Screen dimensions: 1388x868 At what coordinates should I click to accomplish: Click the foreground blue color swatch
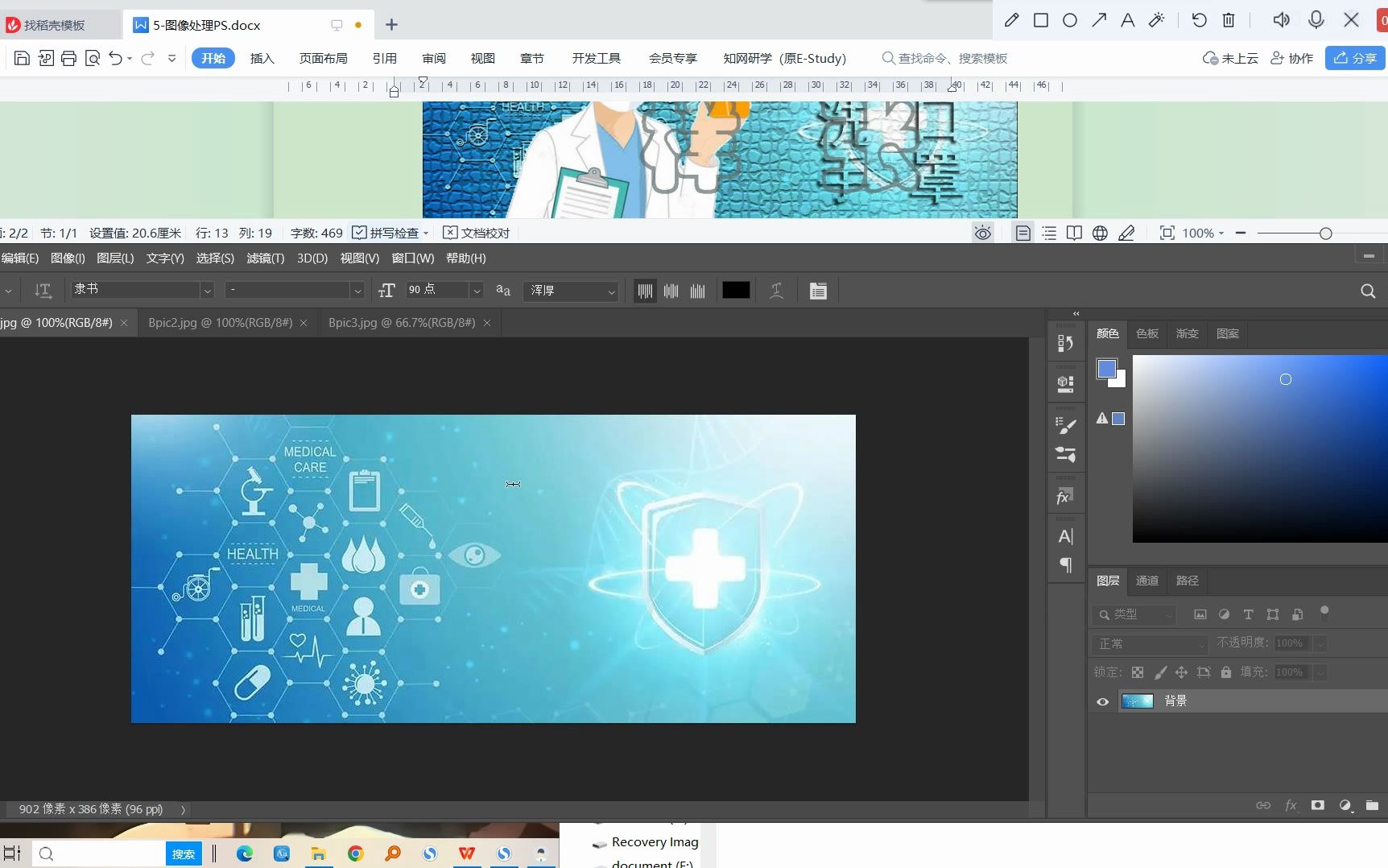coord(1106,369)
